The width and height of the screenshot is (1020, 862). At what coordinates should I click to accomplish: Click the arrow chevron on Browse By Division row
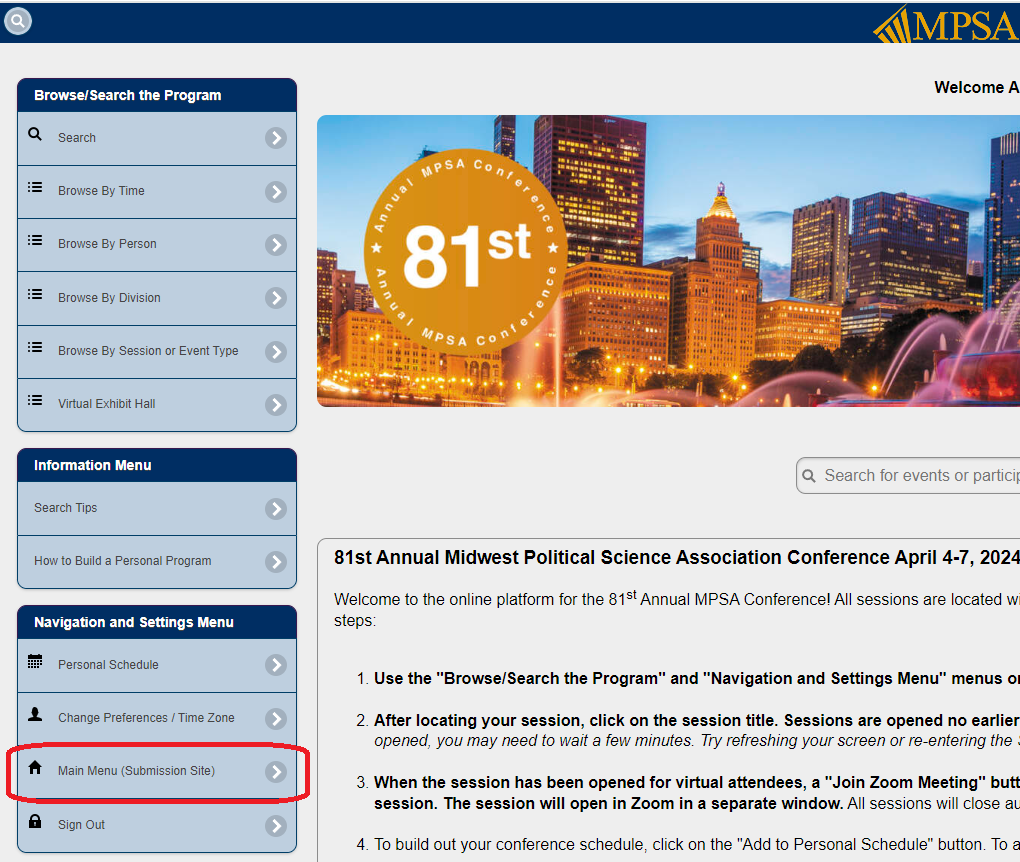[276, 298]
